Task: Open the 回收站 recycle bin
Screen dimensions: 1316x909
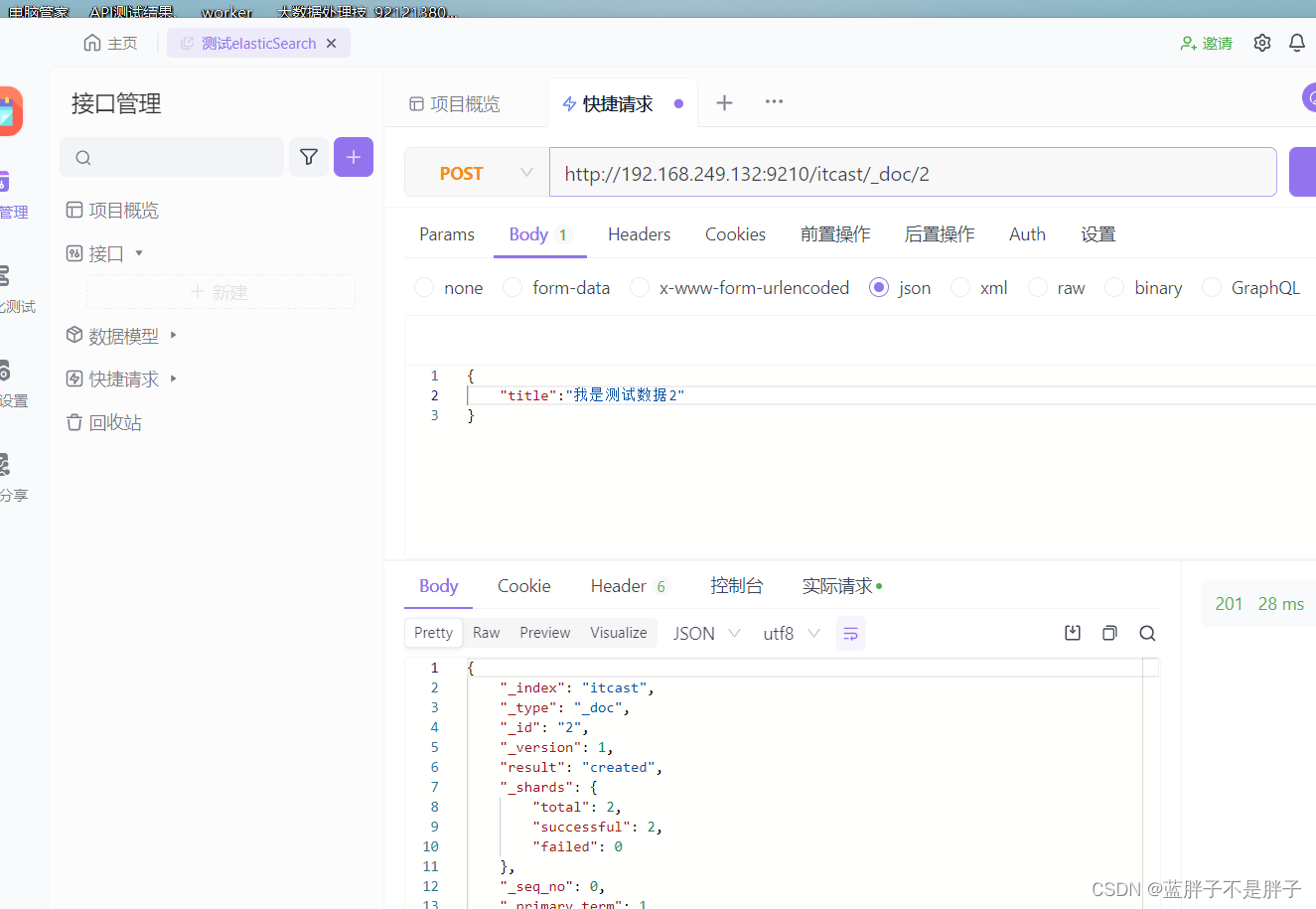Action: pyautogui.click(x=104, y=422)
